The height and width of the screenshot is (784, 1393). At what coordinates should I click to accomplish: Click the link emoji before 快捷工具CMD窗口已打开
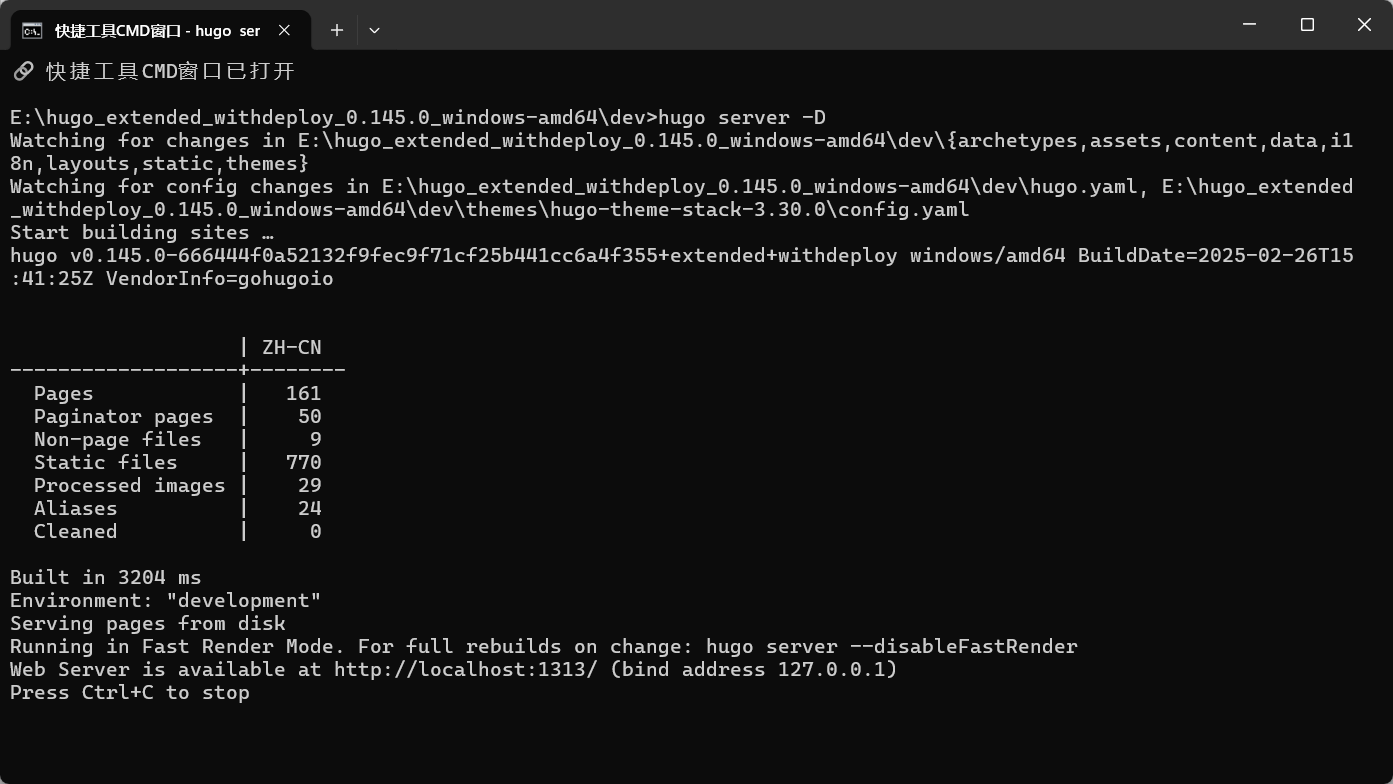(22, 71)
